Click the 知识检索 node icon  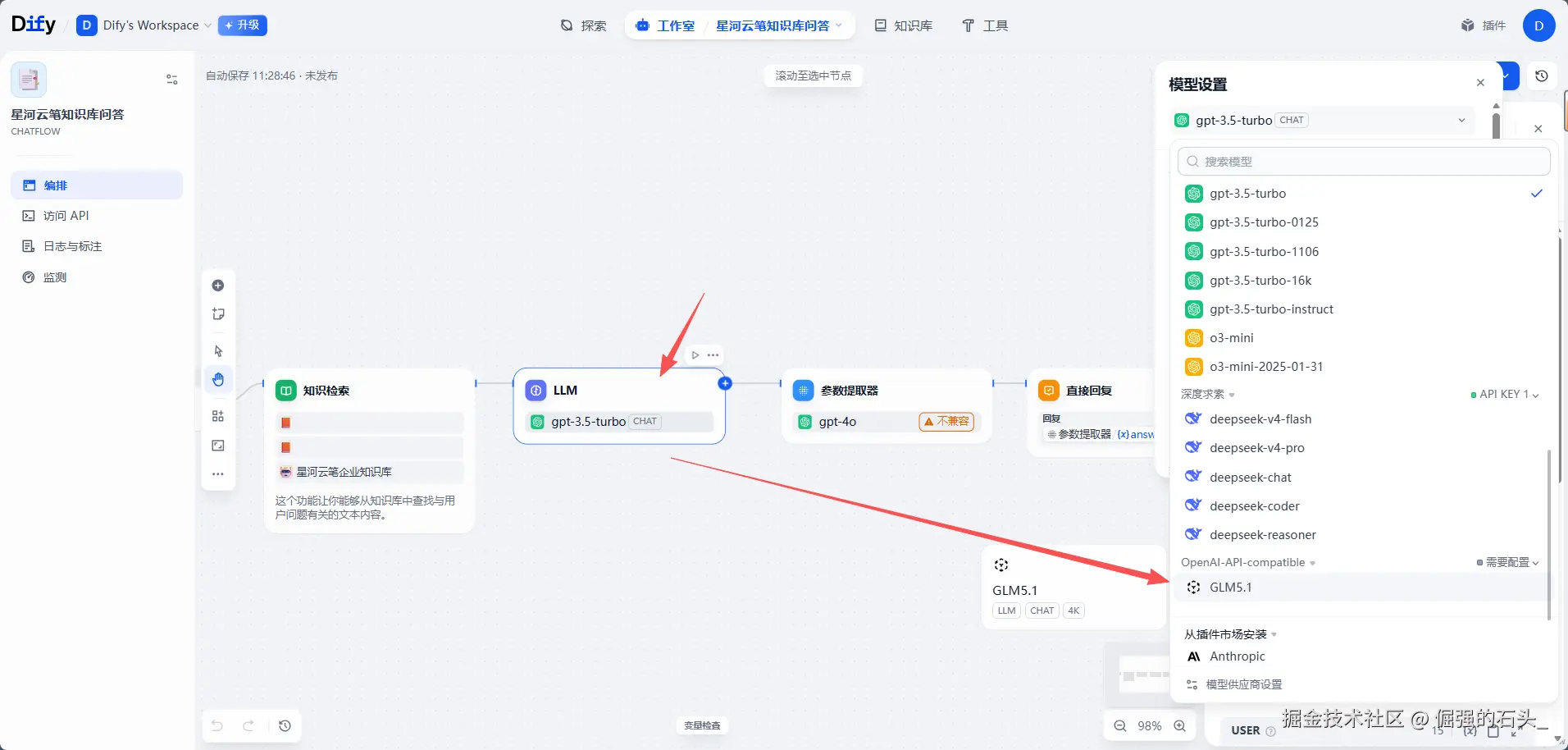tap(286, 391)
